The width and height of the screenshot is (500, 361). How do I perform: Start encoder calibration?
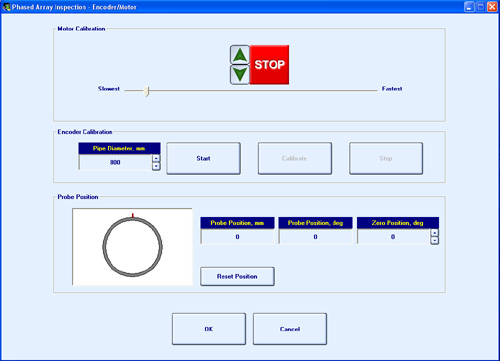pos(203,158)
